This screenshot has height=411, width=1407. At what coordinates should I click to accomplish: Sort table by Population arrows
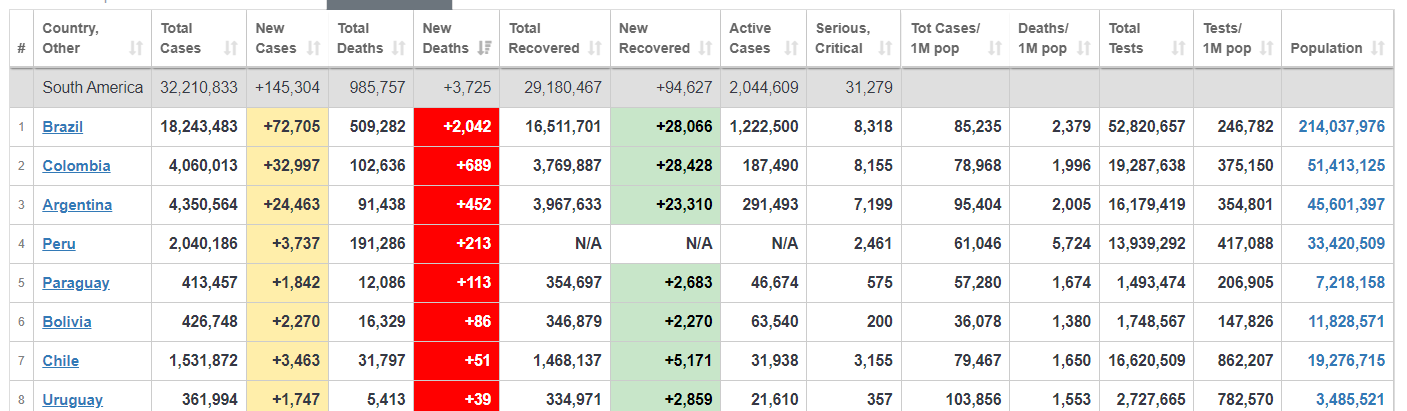point(1378,48)
